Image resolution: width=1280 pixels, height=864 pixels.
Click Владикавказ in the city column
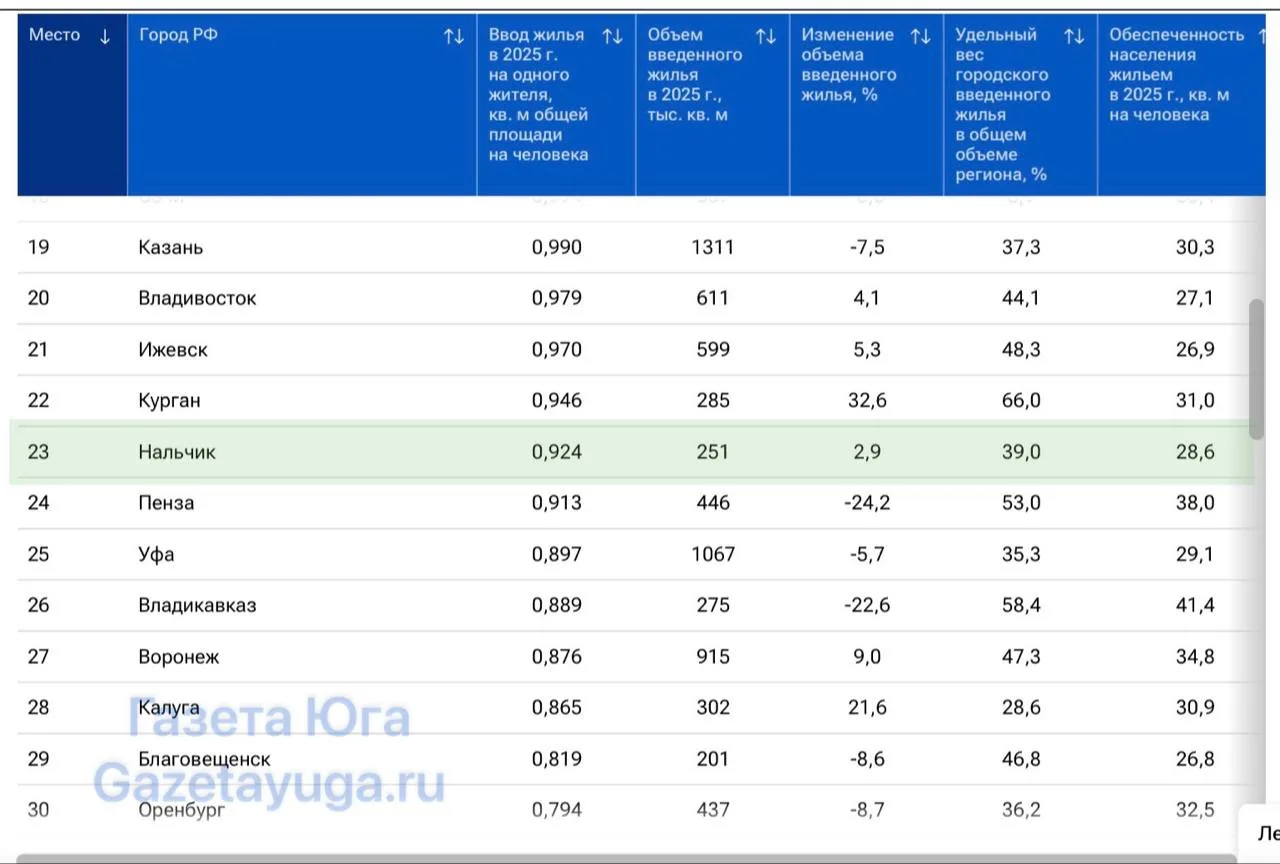[x=197, y=605]
